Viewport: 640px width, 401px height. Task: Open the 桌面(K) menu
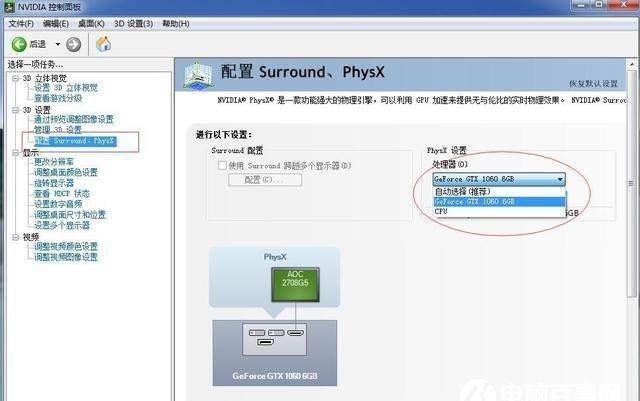pyautogui.click(x=91, y=24)
